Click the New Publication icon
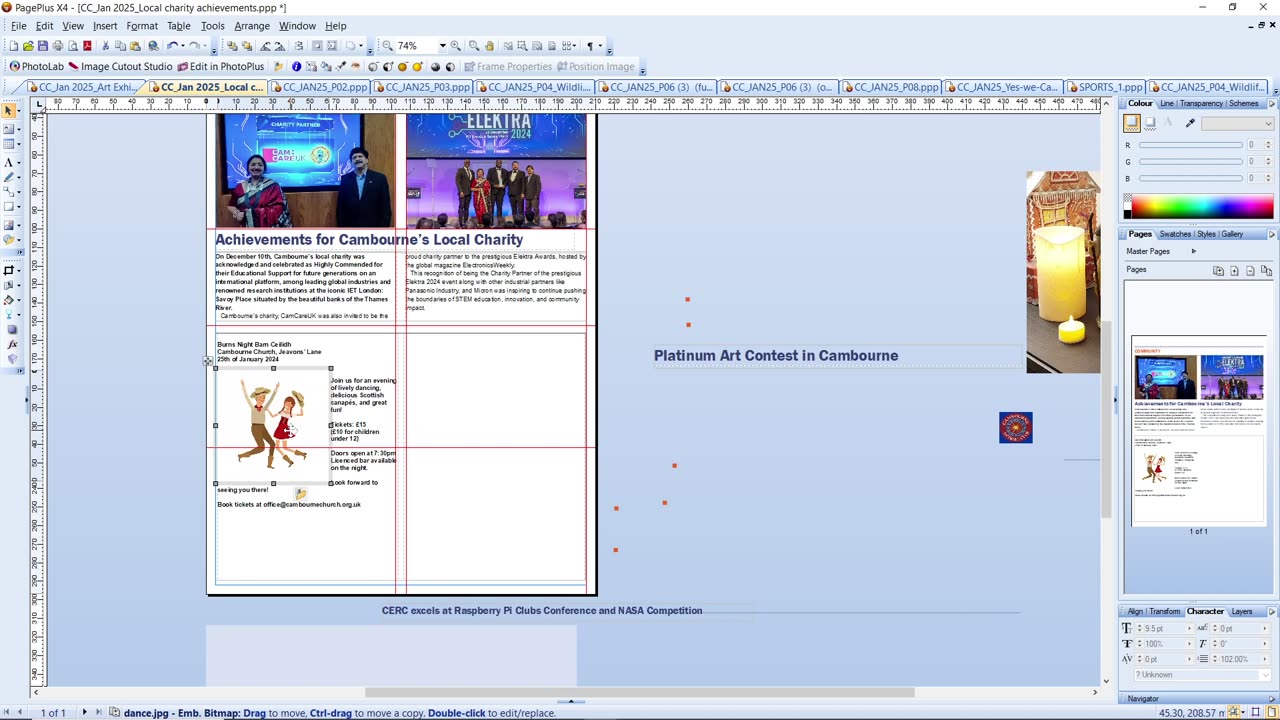Screen dimensions: 1280x720 (x=13, y=46)
